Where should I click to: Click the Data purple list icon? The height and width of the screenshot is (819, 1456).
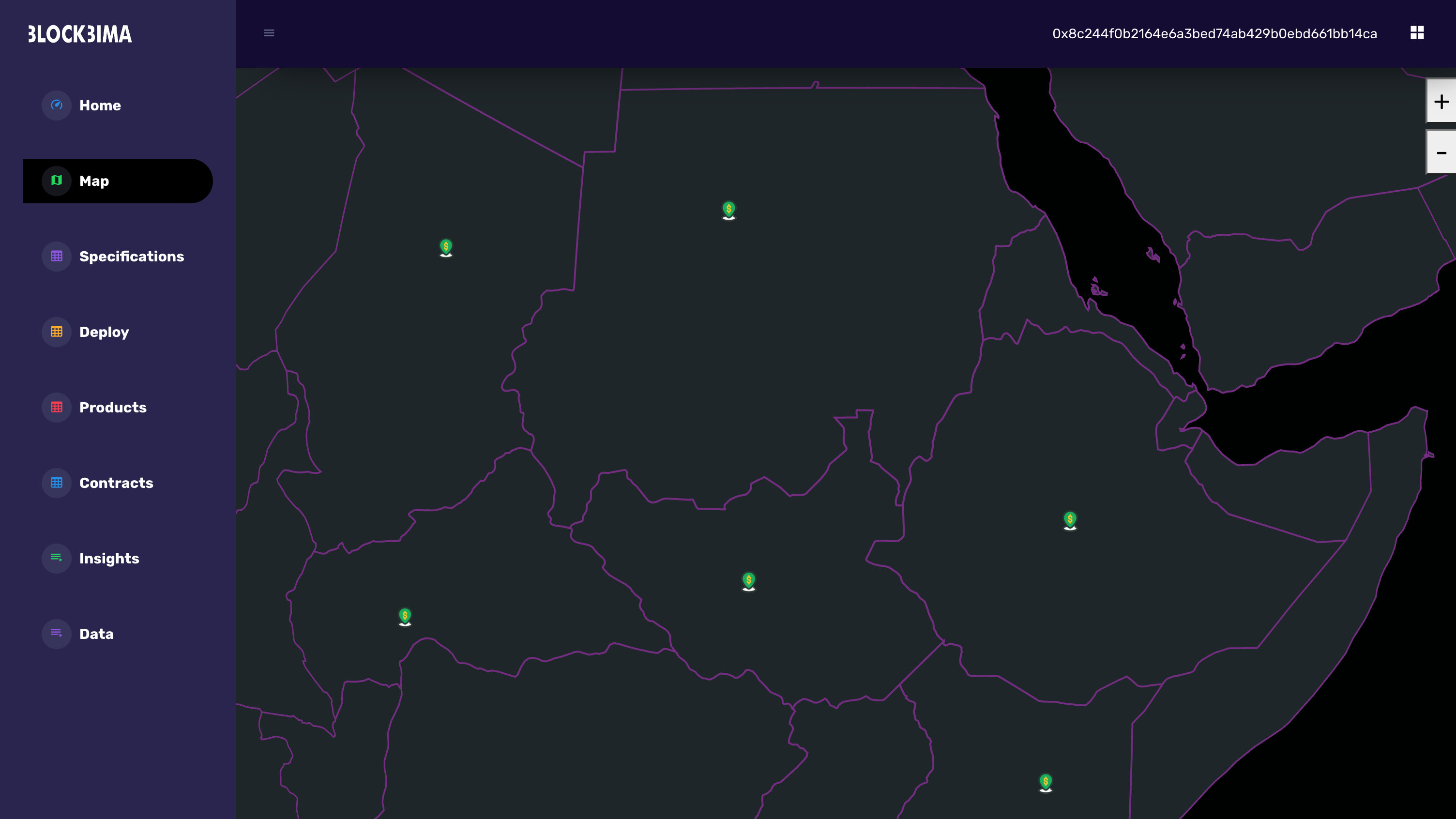click(57, 634)
